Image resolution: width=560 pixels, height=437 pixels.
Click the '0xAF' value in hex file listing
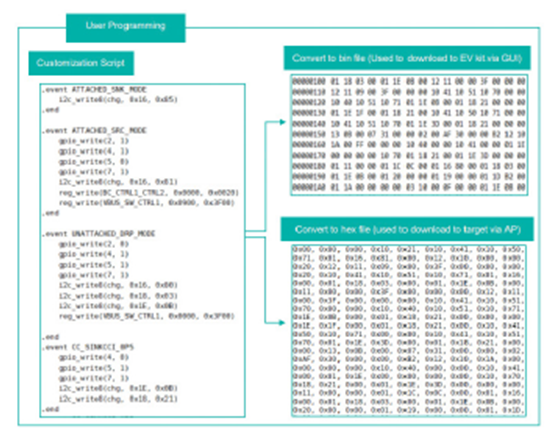[302, 360]
